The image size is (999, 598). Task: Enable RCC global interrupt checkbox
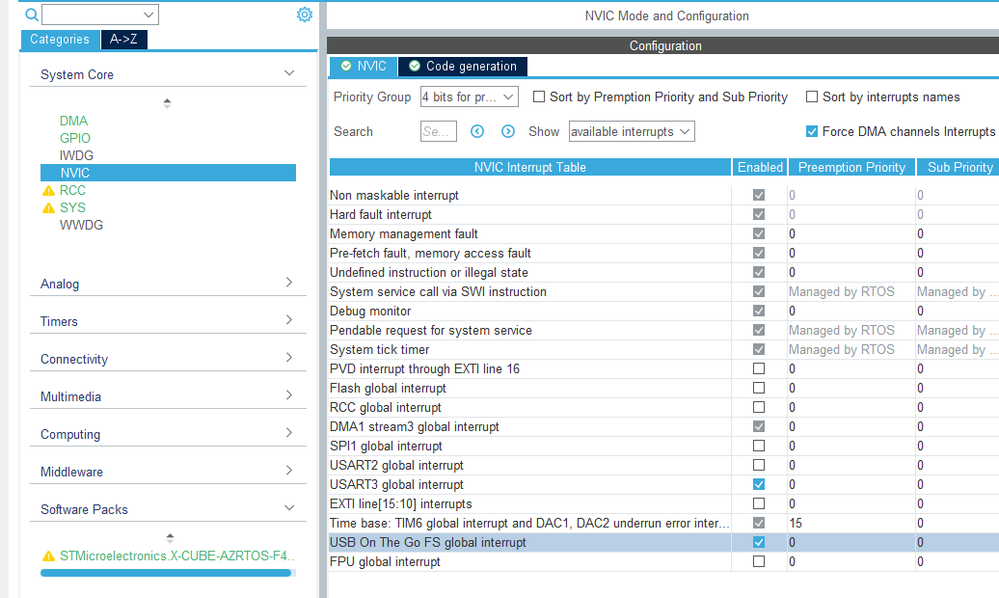click(759, 407)
